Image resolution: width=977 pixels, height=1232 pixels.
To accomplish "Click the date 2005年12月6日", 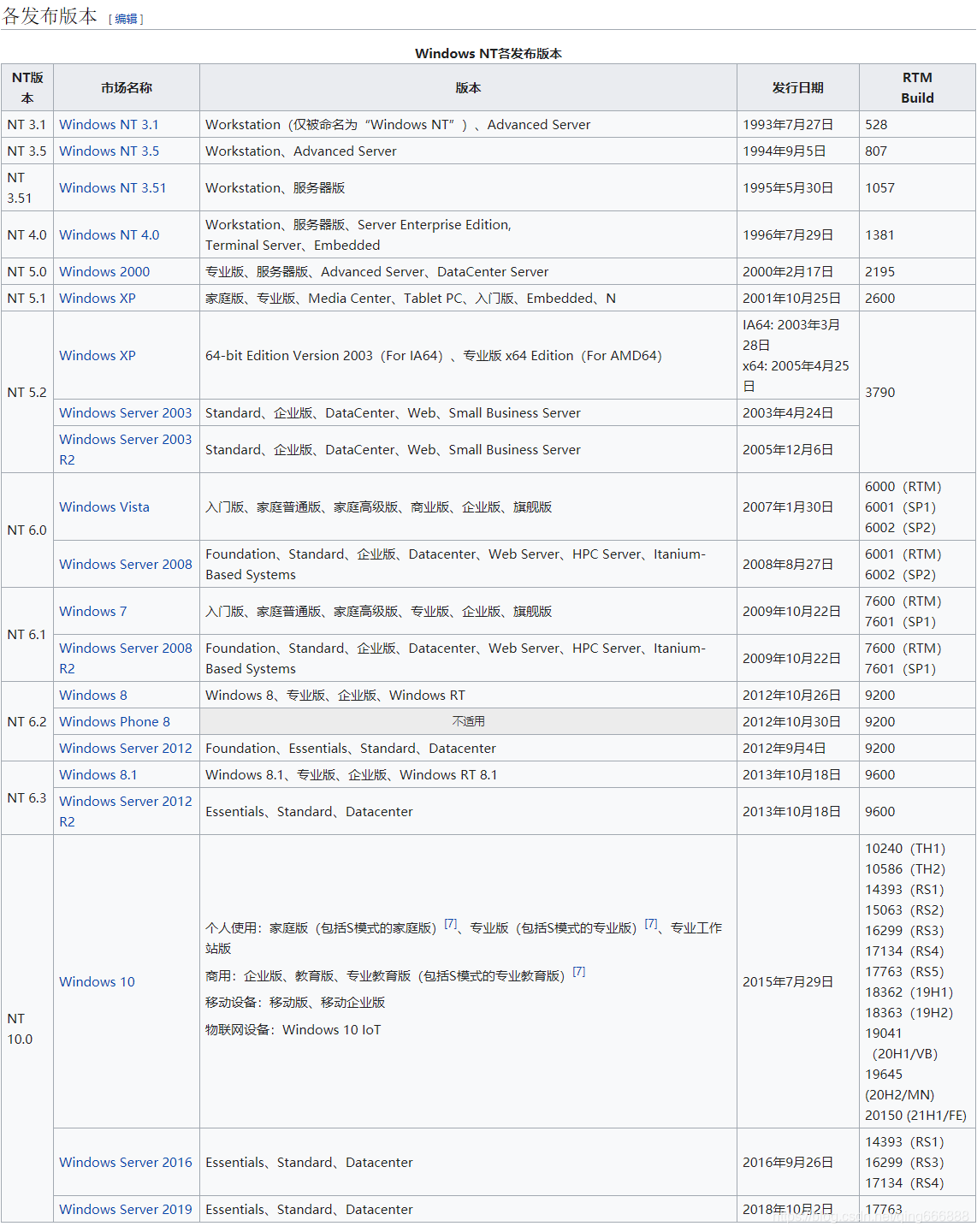I will pos(788,449).
